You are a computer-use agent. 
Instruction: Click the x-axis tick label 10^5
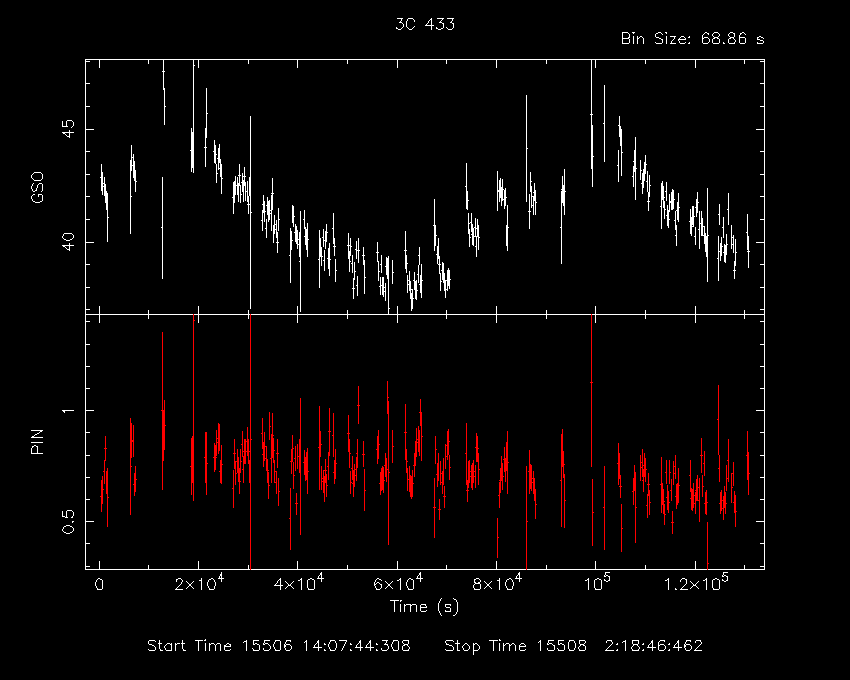596,582
